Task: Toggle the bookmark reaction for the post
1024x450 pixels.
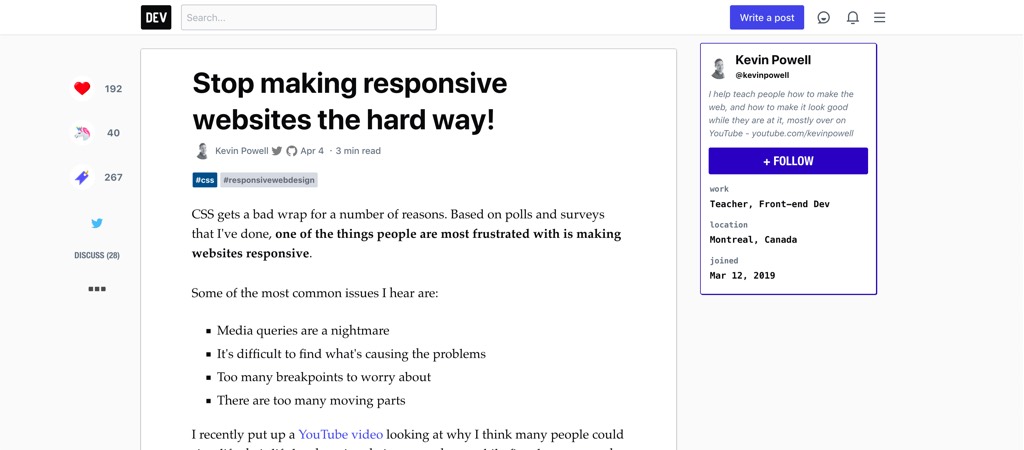Action: (82, 177)
